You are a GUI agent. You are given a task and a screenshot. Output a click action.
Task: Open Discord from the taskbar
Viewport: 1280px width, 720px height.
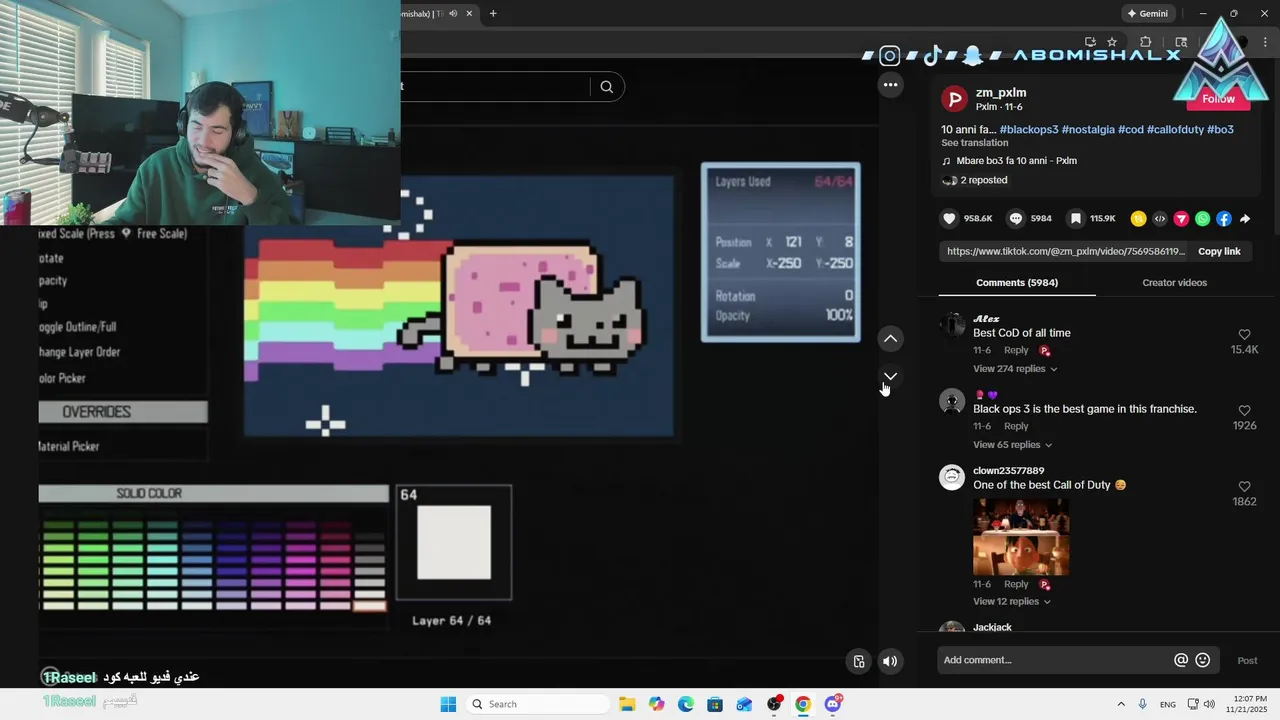(x=833, y=704)
